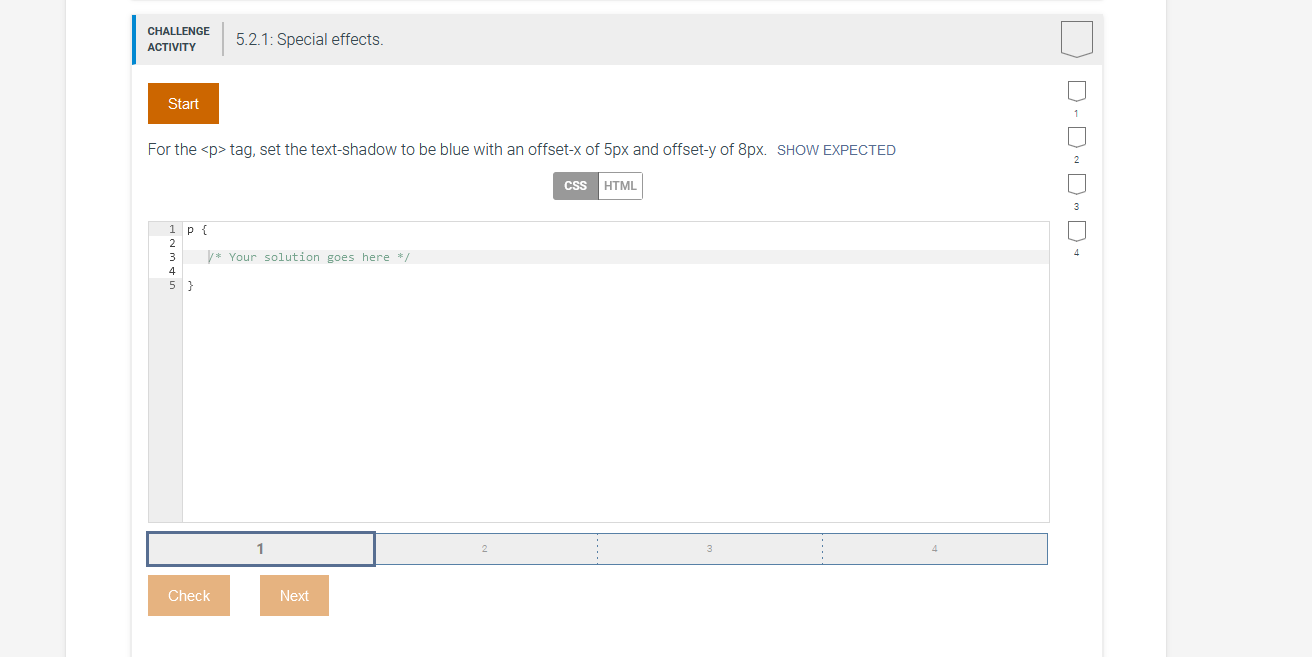This screenshot has width=1312, height=657.
Task: Select bookmark icon numbered 1
Action: click(1076, 90)
